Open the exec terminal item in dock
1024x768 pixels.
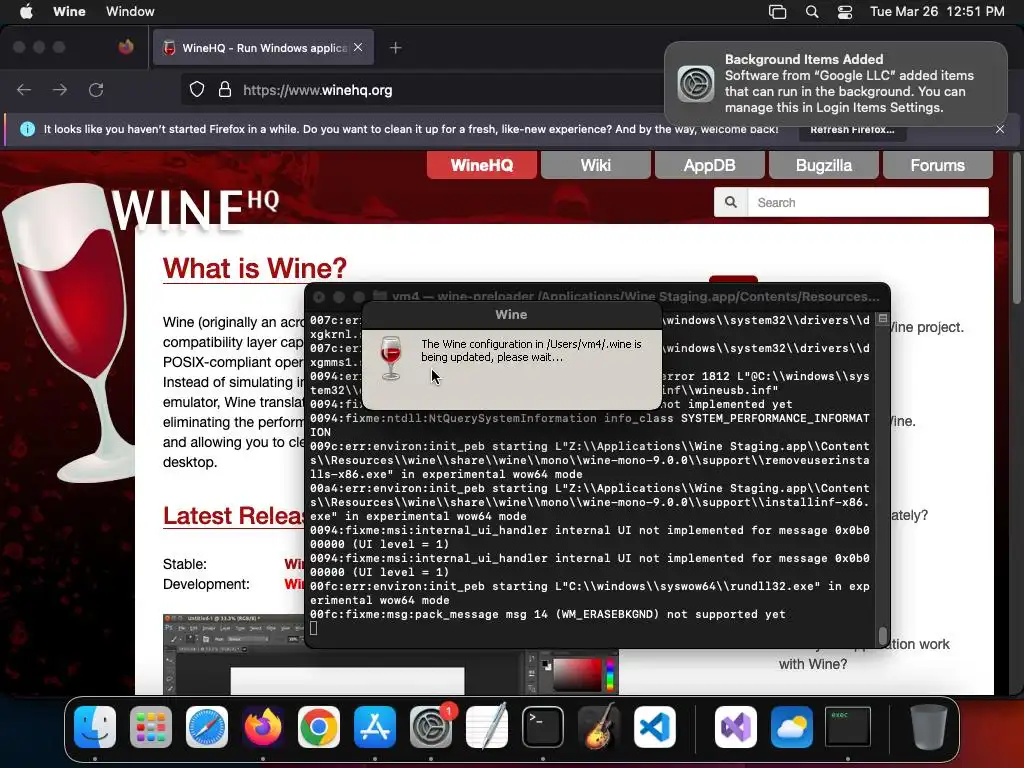click(x=848, y=727)
